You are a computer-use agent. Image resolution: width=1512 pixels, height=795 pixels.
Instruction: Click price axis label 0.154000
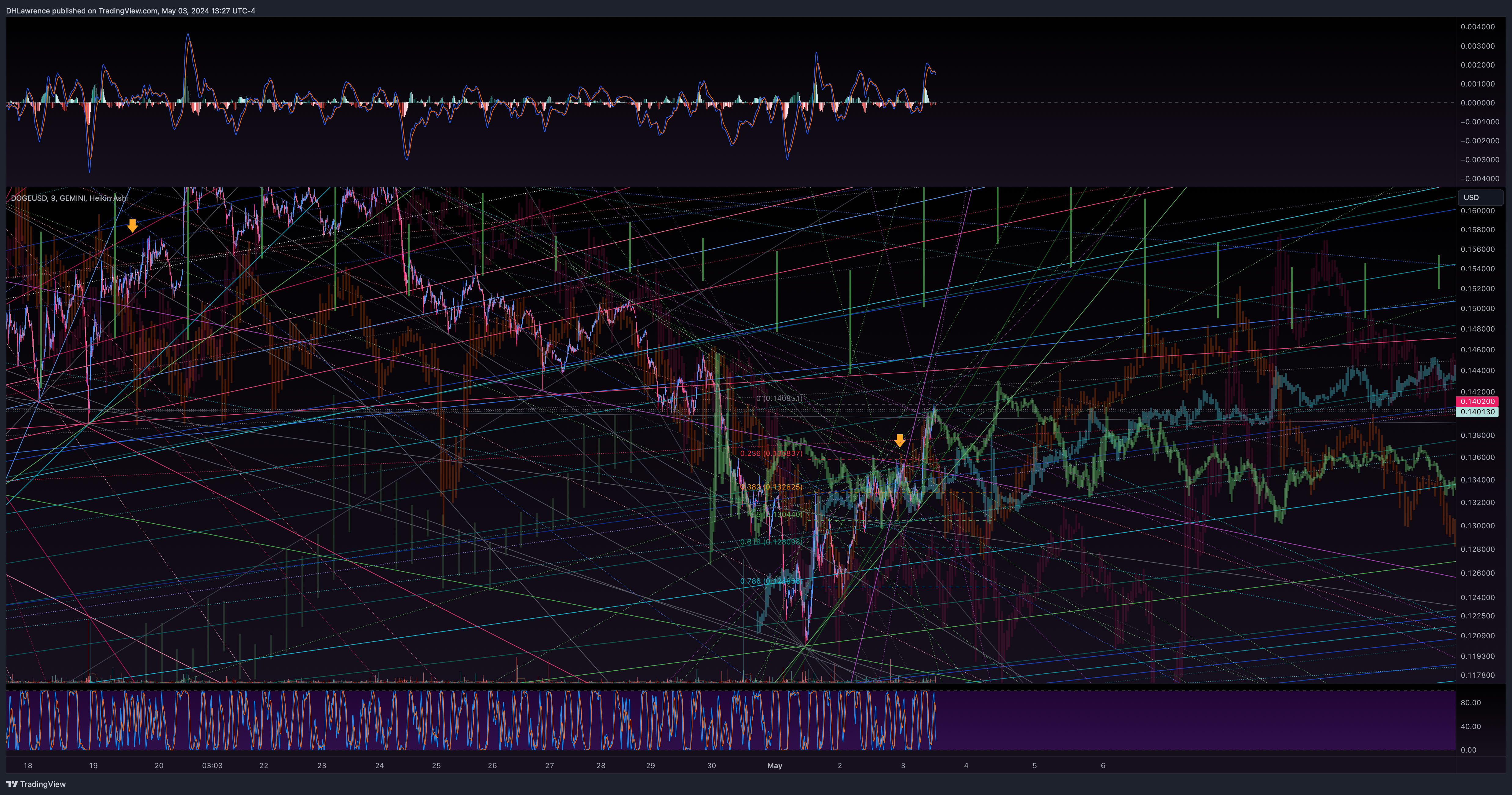[1478, 269]
